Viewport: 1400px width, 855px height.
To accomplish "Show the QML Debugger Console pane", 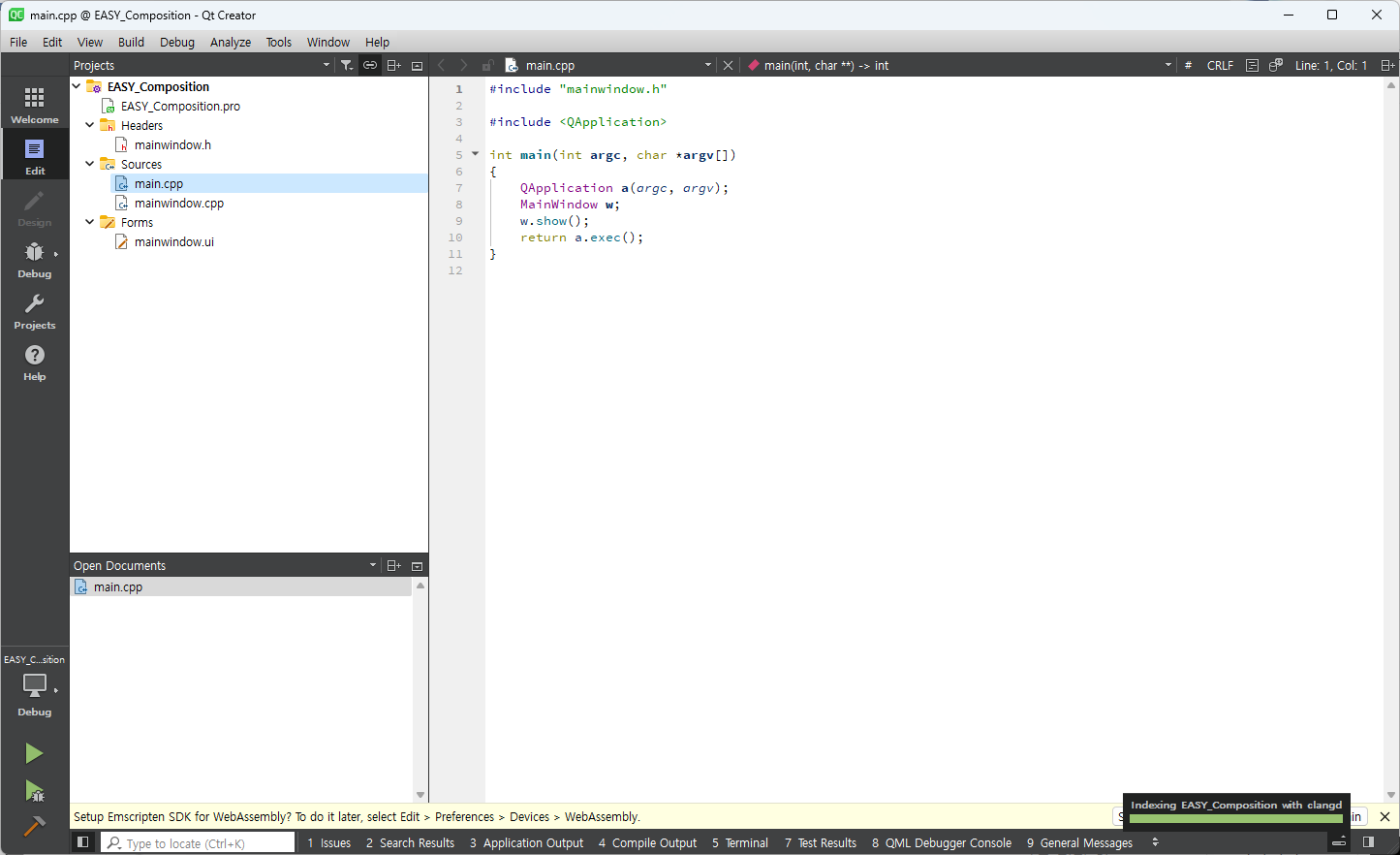I will [x=942, y=842].
